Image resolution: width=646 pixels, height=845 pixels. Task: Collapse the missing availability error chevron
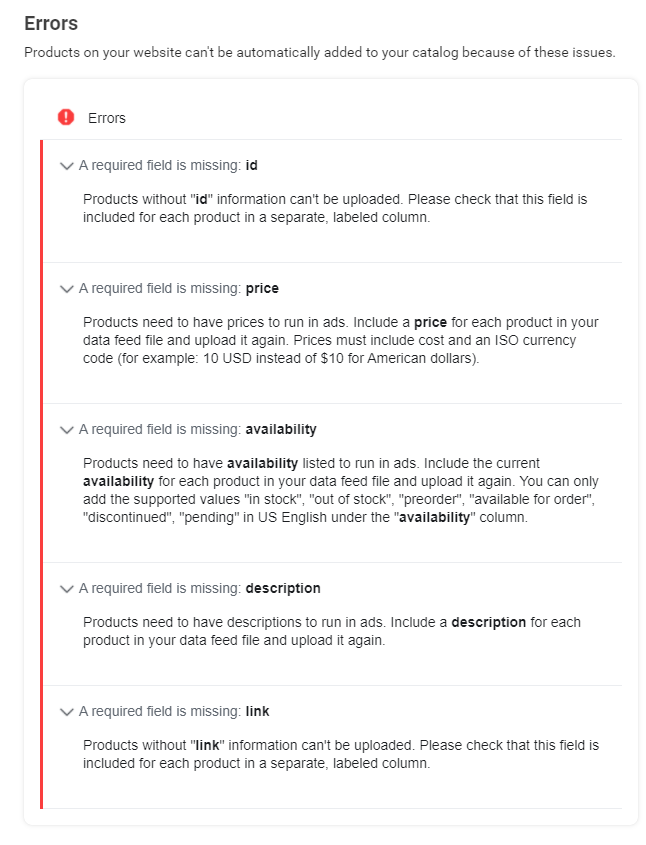(67, 430)
